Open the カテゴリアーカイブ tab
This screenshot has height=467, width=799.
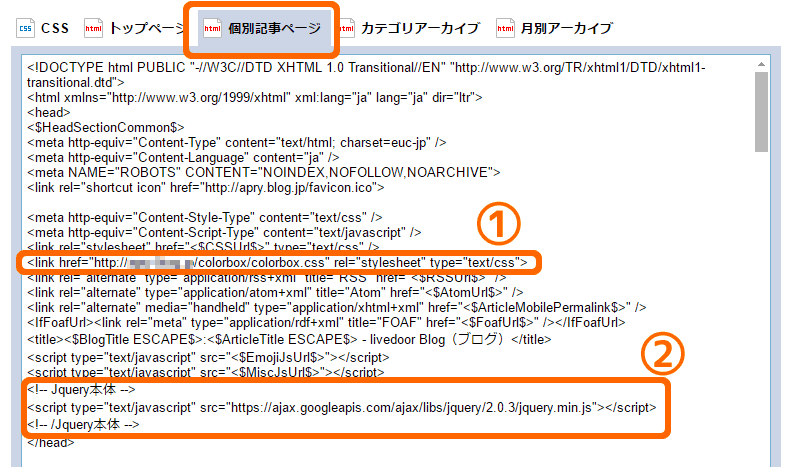410,29
